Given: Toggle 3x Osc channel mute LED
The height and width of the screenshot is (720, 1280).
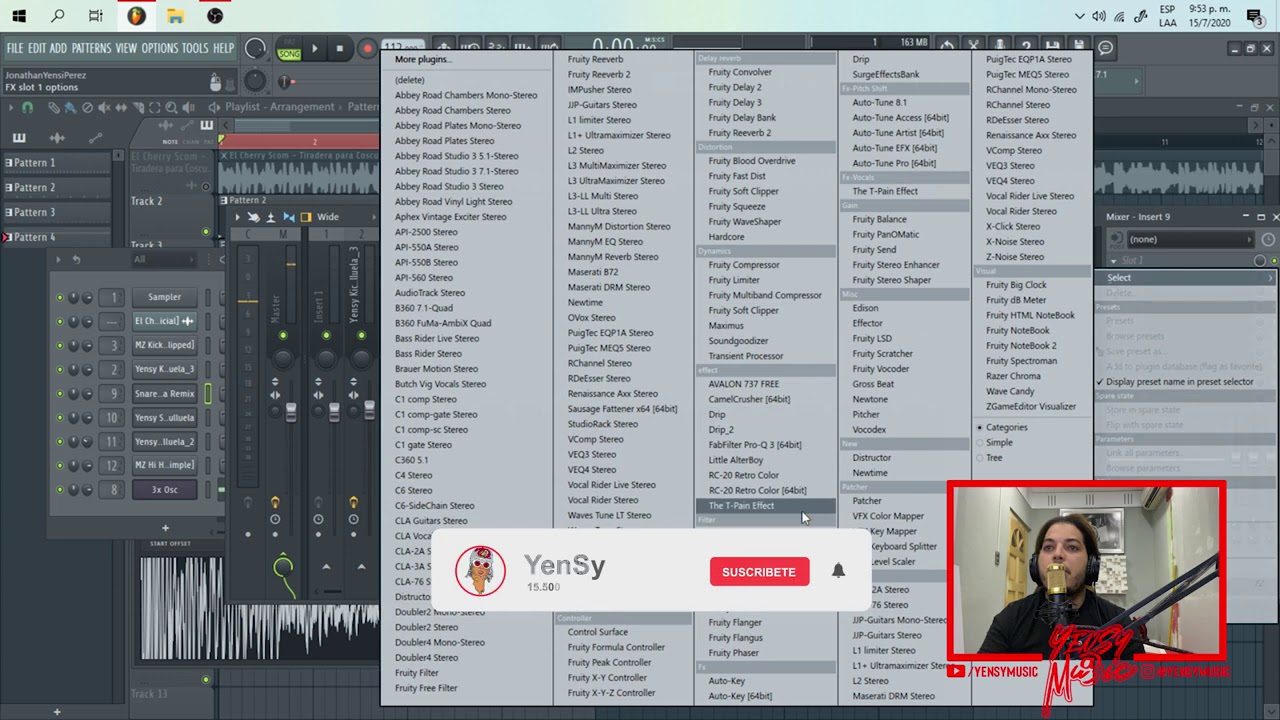Looking at the screenshot, I should [59, 490].
